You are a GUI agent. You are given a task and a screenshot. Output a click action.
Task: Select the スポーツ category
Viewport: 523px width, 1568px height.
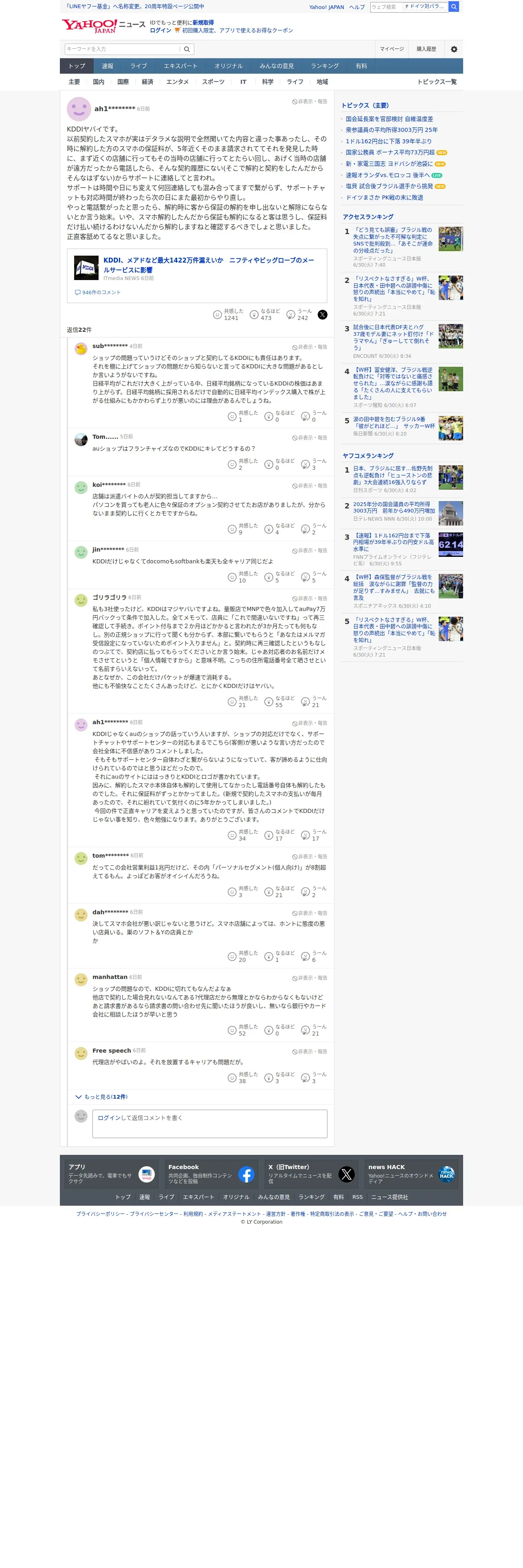click(x=213, y=81)
